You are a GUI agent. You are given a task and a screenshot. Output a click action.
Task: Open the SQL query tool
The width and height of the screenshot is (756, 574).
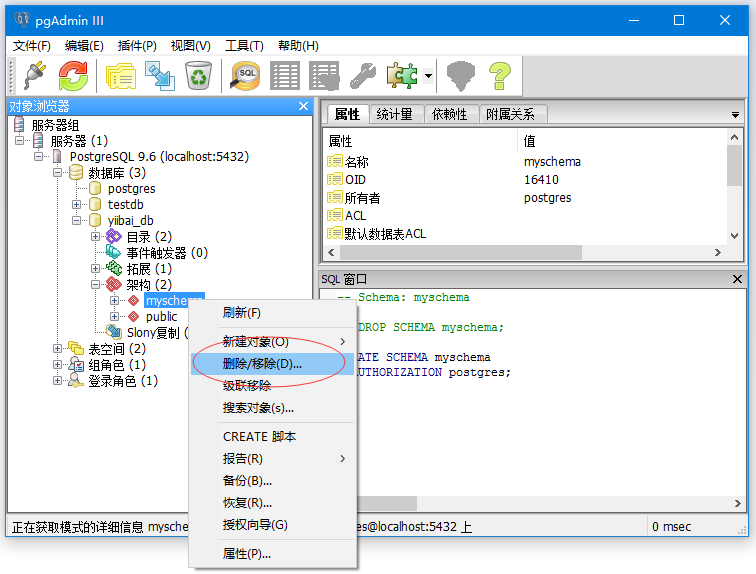pyautogui.click(x=245, y=76)
